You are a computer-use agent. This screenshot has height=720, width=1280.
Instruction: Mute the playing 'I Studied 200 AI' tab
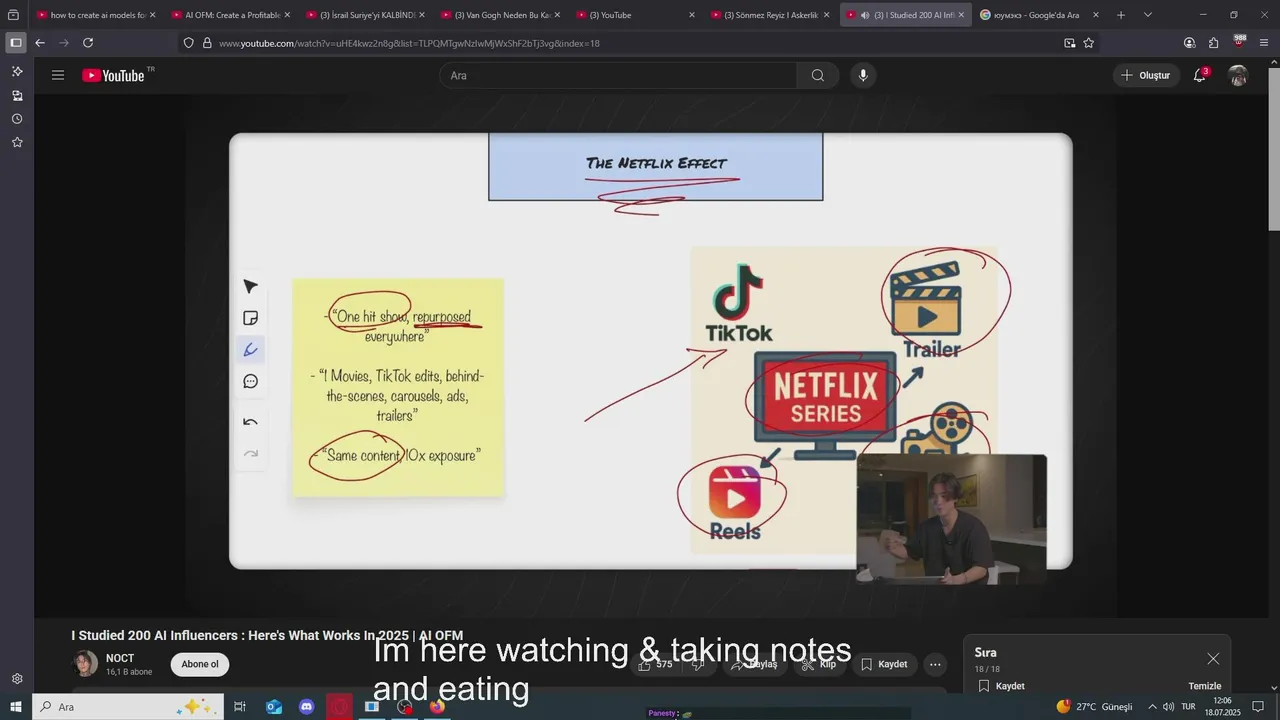pyautogui.click(x=865, y=15)
